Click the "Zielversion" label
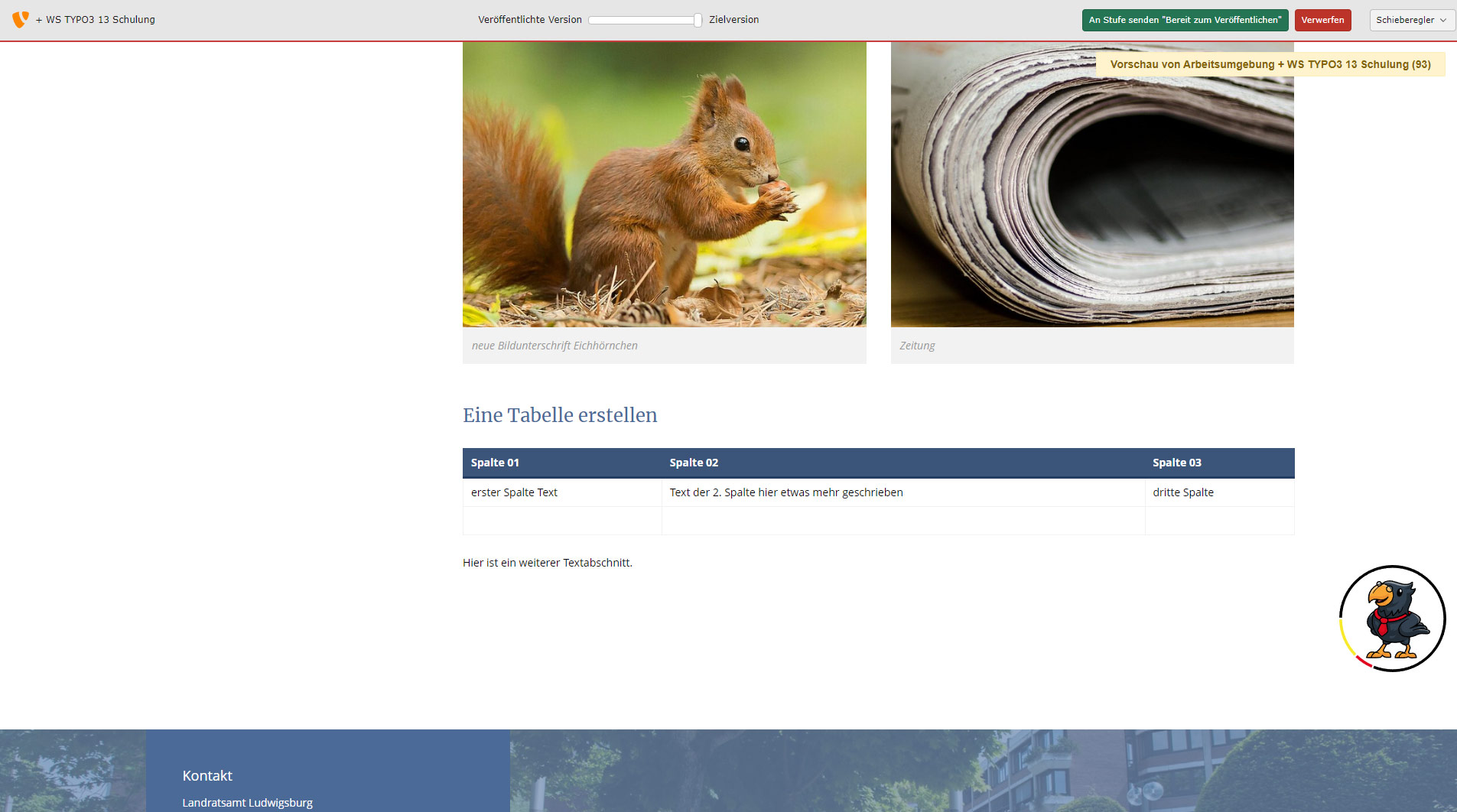Image resolution: width=1457 pixels, height=812 pixels. pyautogui.click(x=733, y=20)
